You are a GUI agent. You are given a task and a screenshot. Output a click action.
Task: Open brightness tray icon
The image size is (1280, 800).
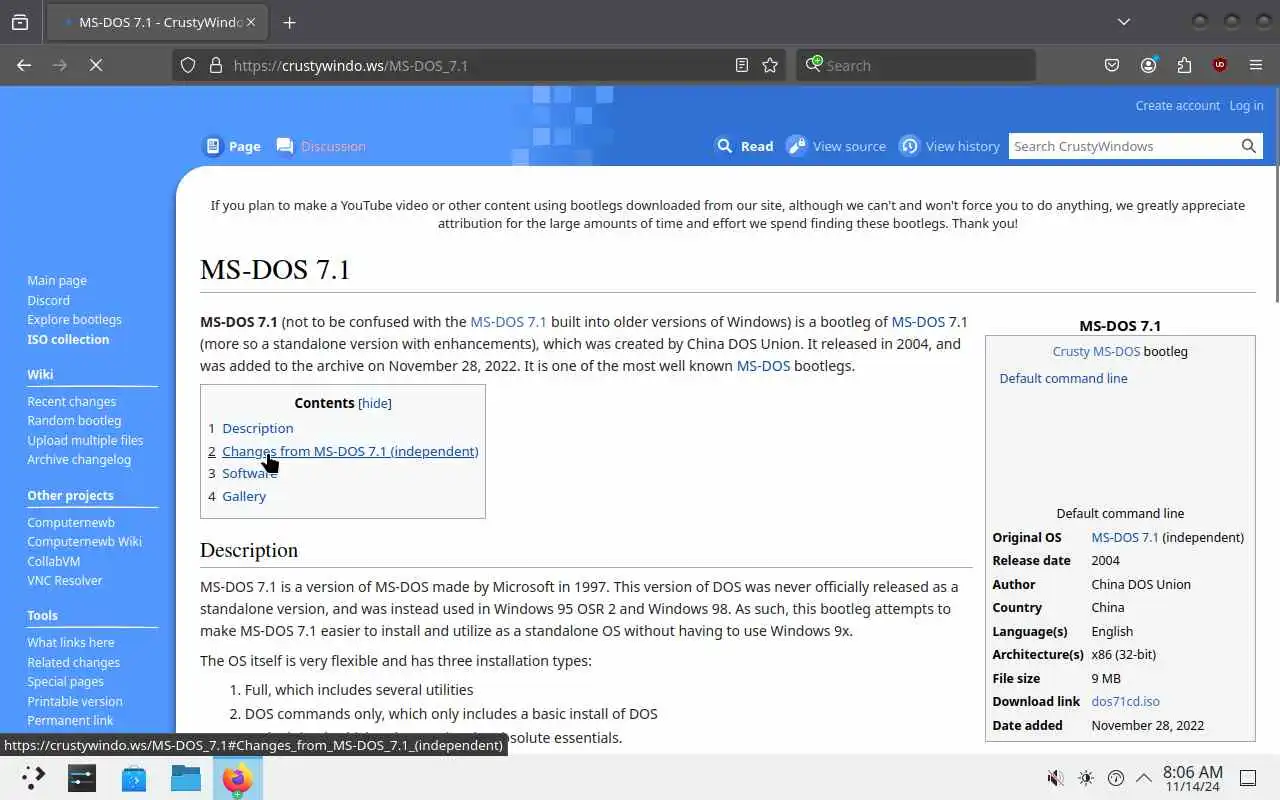pos(1086,777)
